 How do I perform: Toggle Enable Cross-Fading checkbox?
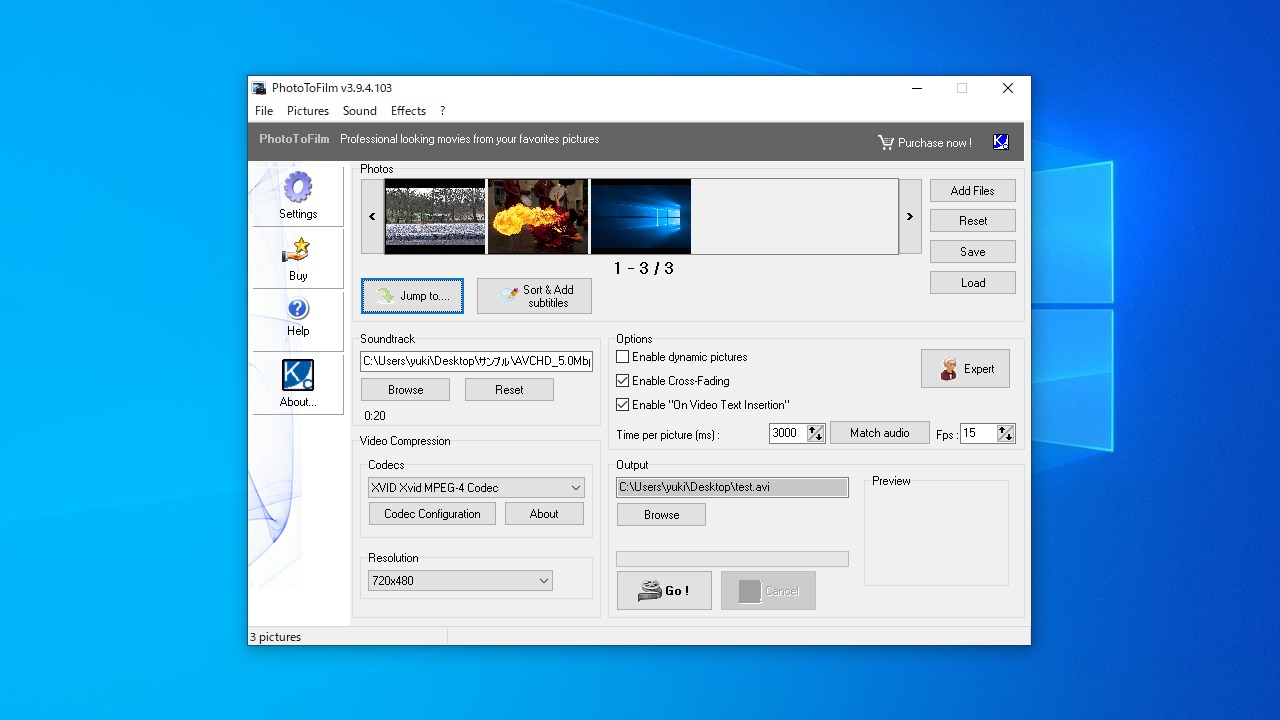pos(623,381)
